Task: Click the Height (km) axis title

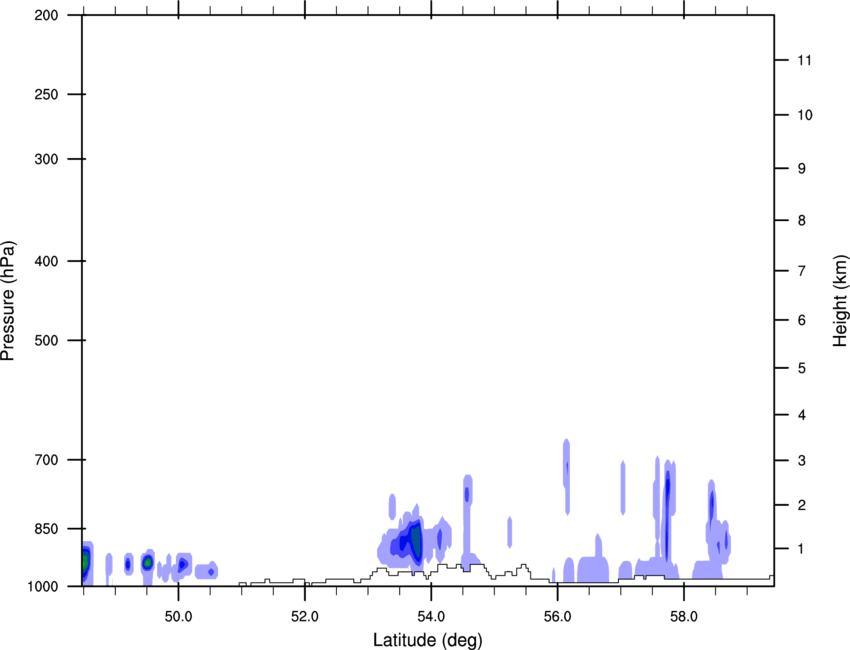Action: [840, 300]
